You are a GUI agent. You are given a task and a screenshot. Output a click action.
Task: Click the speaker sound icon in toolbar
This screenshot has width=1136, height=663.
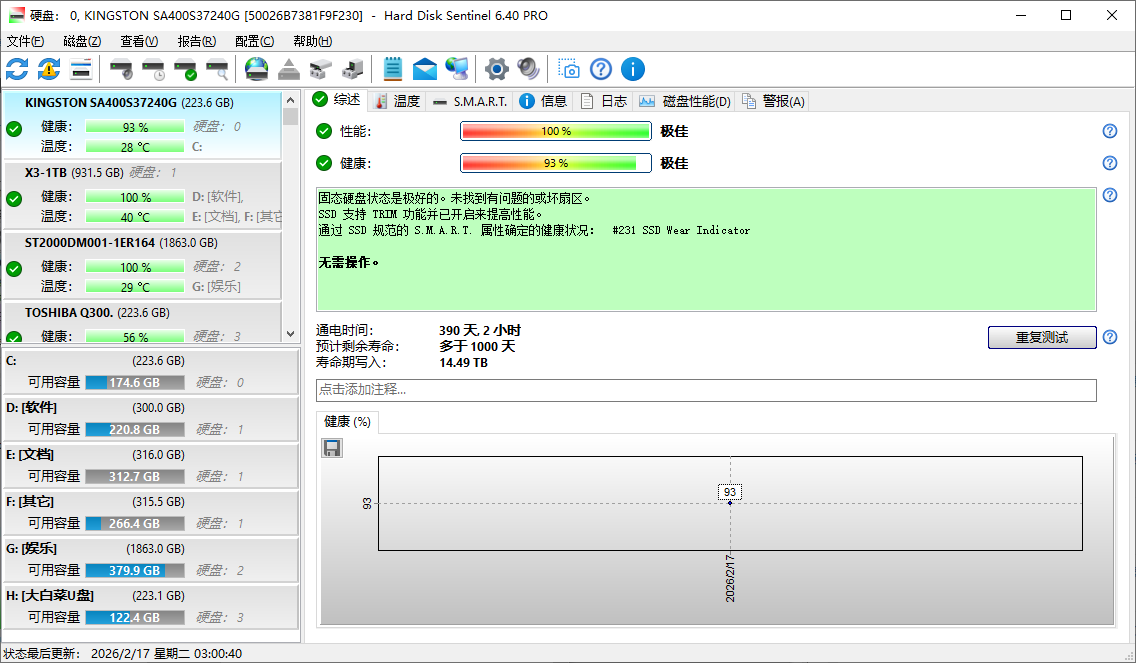pyautogui.click(x=528, y=69)
